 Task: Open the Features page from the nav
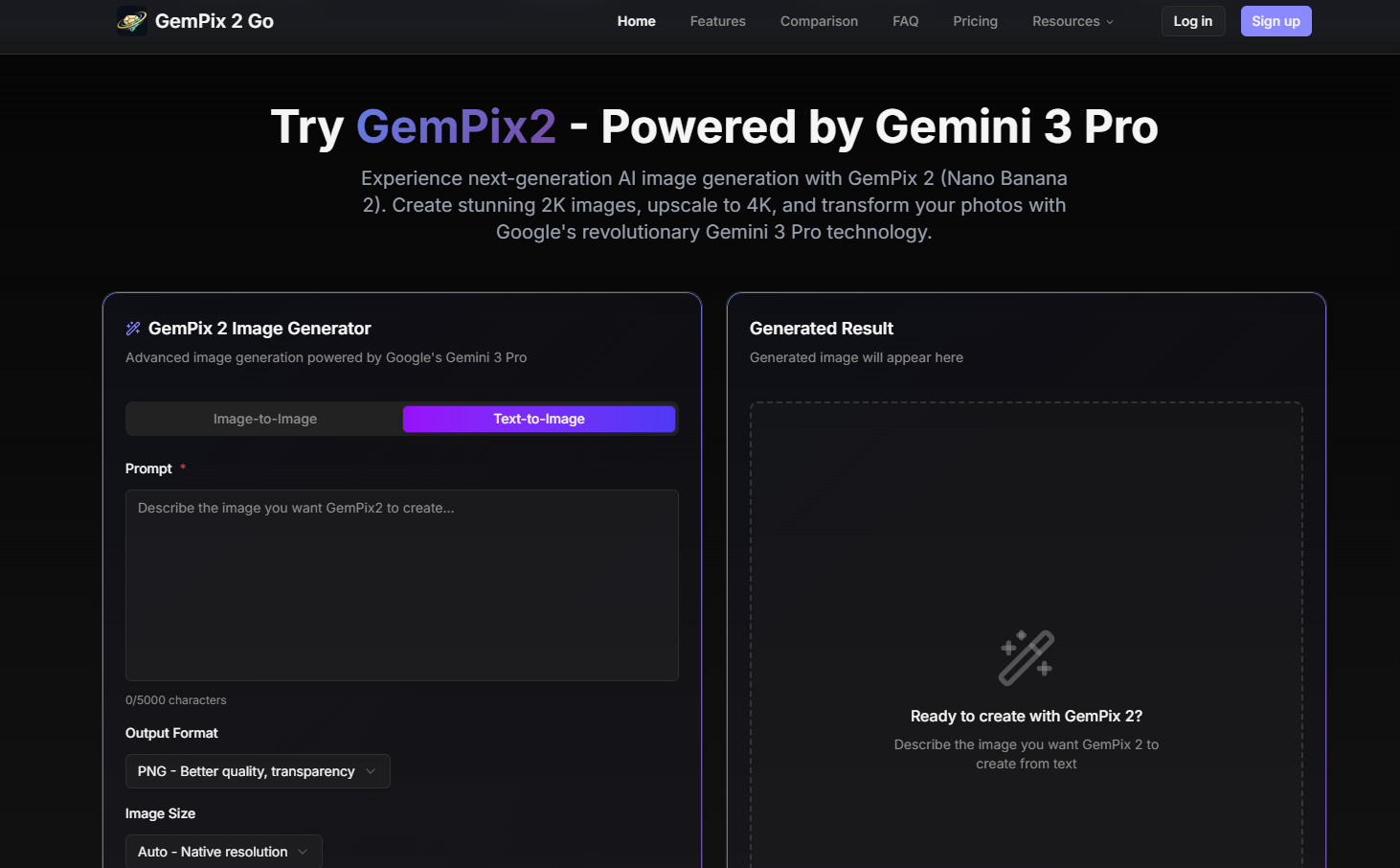pyautogui.click(x=717, y=21)
